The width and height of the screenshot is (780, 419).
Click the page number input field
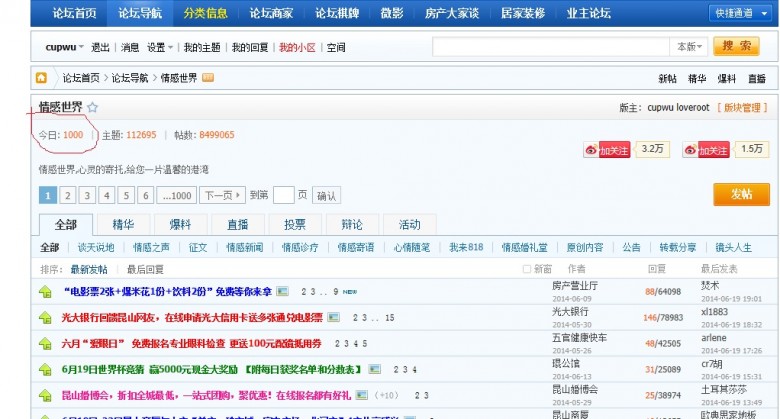[x=283, y=196]
